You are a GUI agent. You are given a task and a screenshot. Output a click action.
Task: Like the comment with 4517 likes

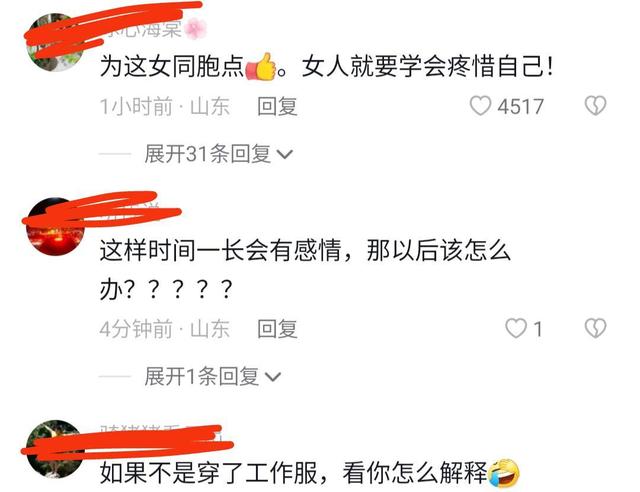[x=480, y=106]
